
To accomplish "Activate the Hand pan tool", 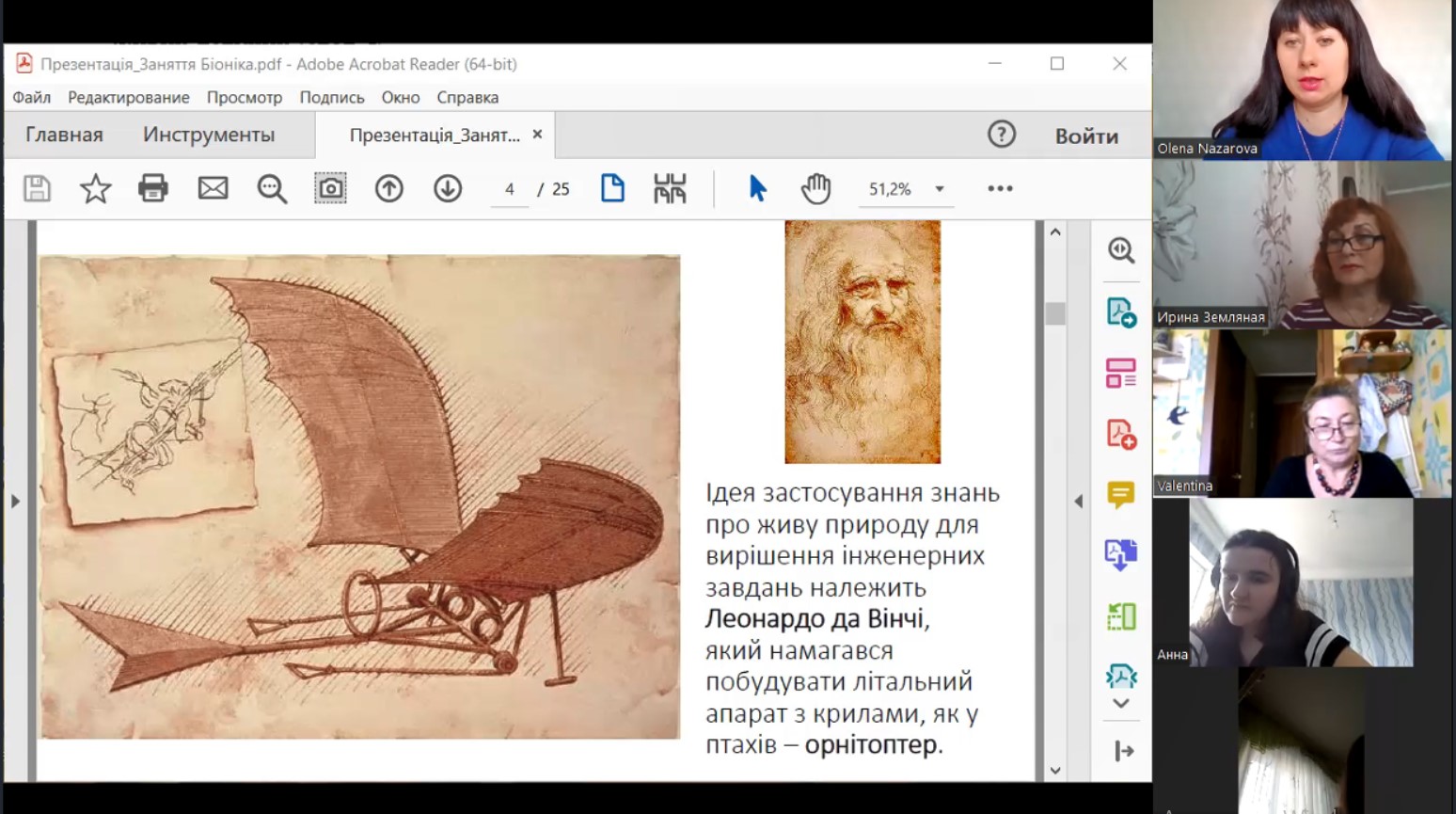I will tap(815, 189).
